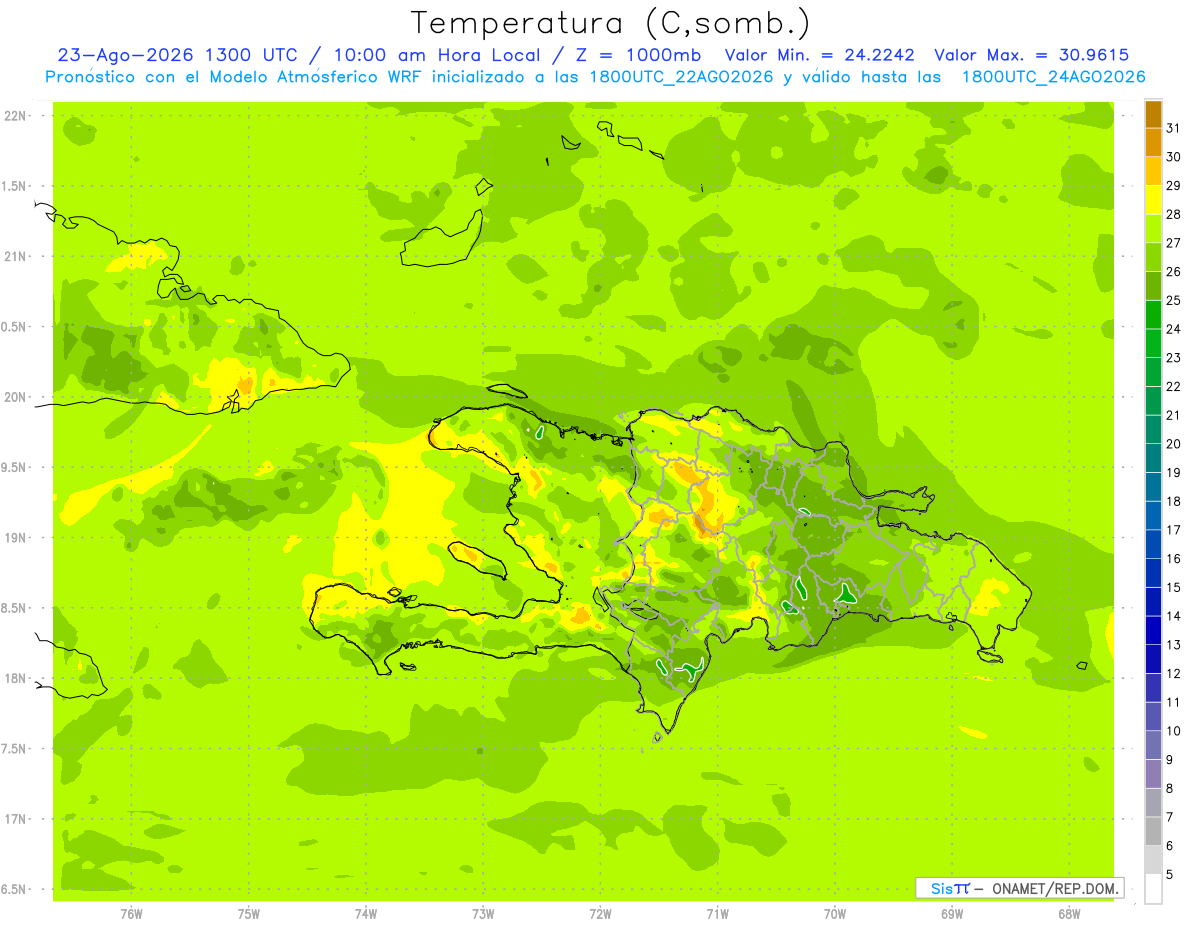Click the "22N" latitude axis label

click(x=14, y=116)
